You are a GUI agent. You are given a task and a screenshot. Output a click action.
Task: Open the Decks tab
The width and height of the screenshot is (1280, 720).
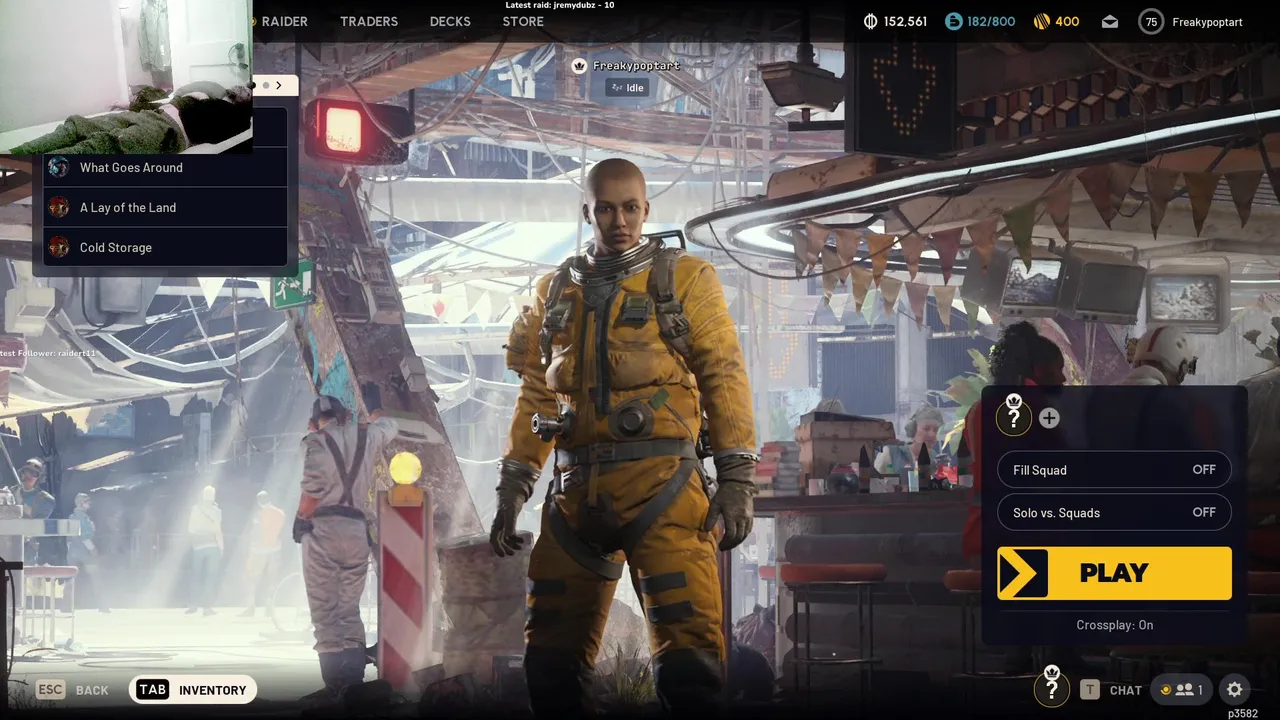pyautogui.click(x=450, y=21)
